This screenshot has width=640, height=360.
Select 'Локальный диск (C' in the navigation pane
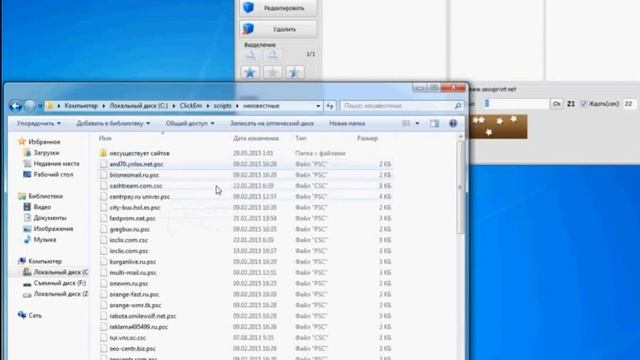click(60, 272)
